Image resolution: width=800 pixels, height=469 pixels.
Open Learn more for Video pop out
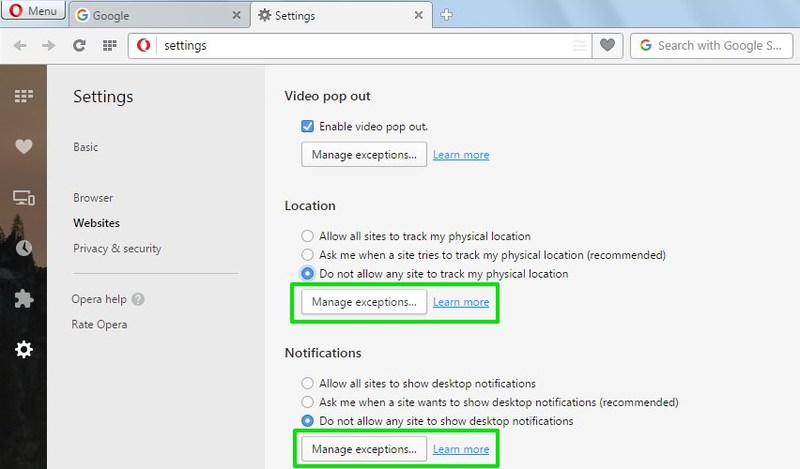(x=461, y=155)
